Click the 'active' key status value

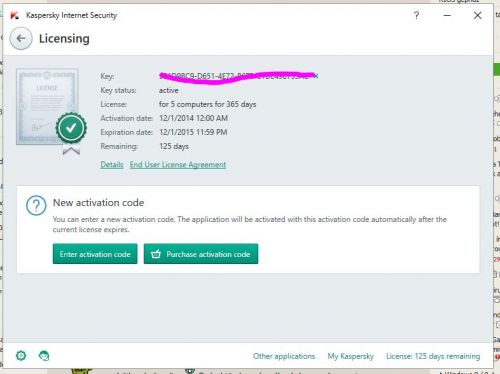click(x=169, y=90)
